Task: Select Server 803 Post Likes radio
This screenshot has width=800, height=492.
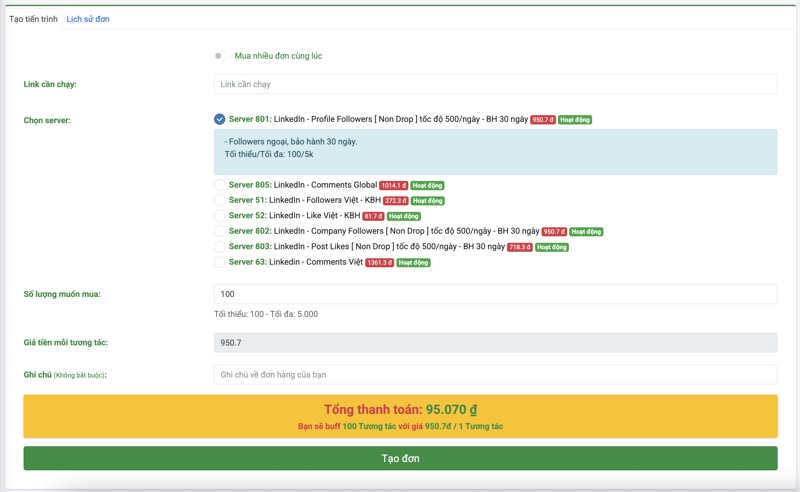Action: (220, 246)
